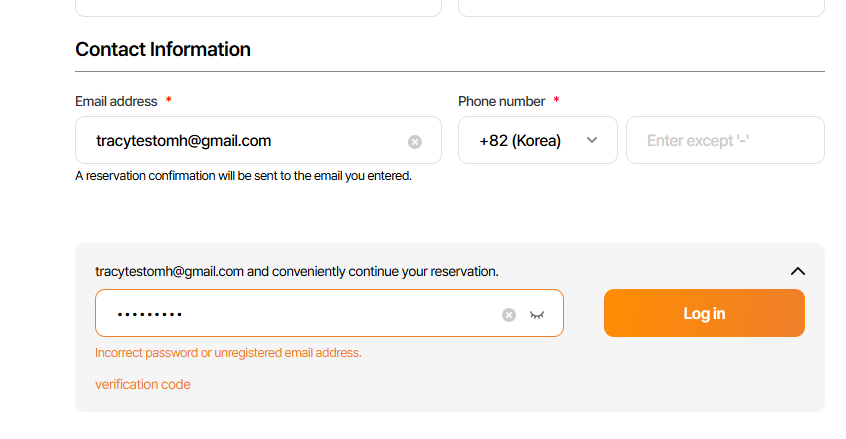Click the phone number field "Enter except '-'"

(x=724, y=141)
